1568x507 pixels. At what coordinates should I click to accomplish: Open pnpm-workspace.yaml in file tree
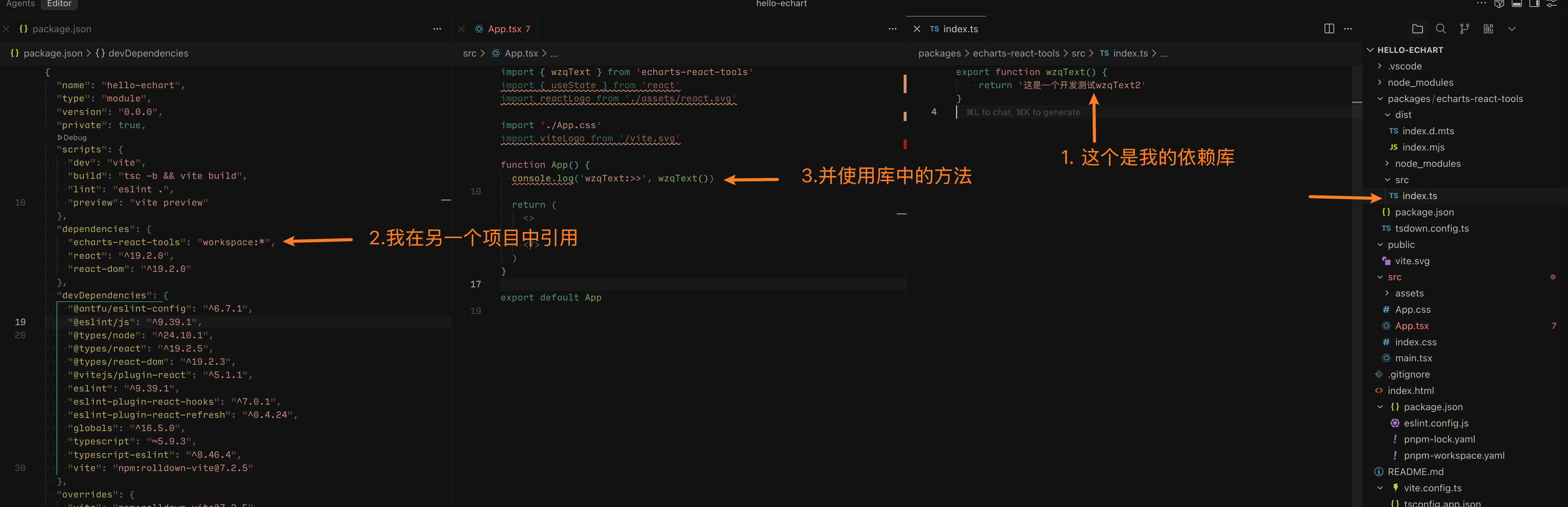[1453, 455]
